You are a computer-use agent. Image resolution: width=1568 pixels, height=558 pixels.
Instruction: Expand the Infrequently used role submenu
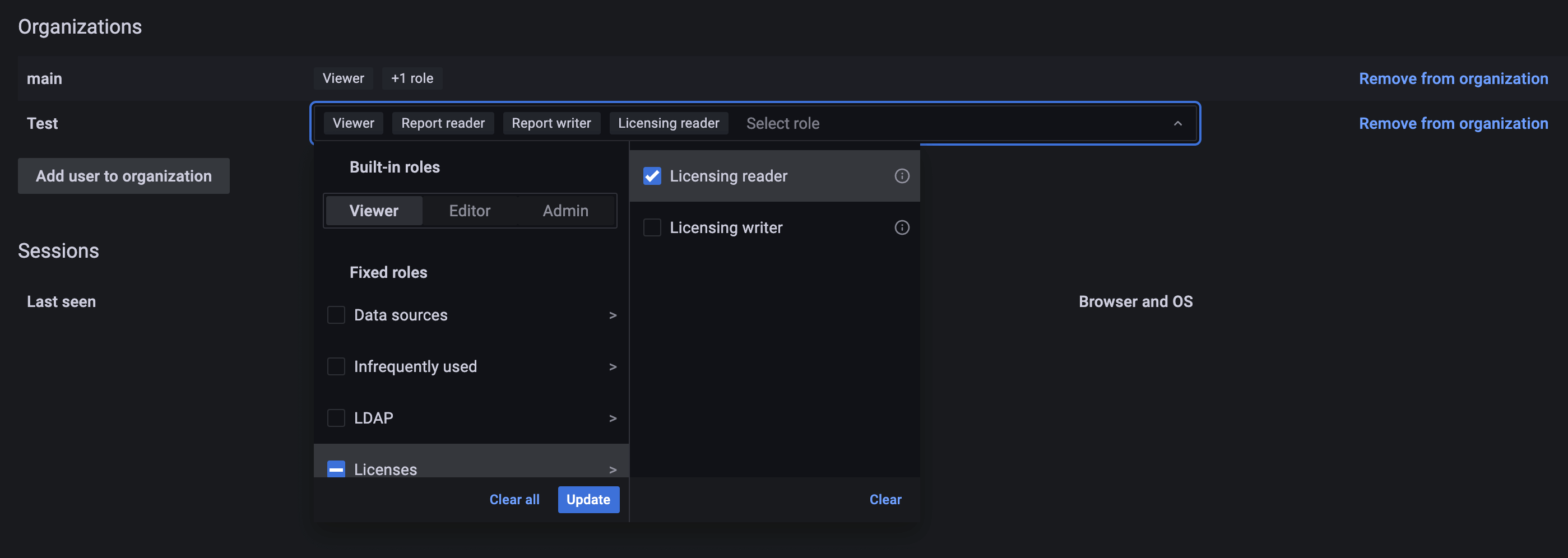612,366
